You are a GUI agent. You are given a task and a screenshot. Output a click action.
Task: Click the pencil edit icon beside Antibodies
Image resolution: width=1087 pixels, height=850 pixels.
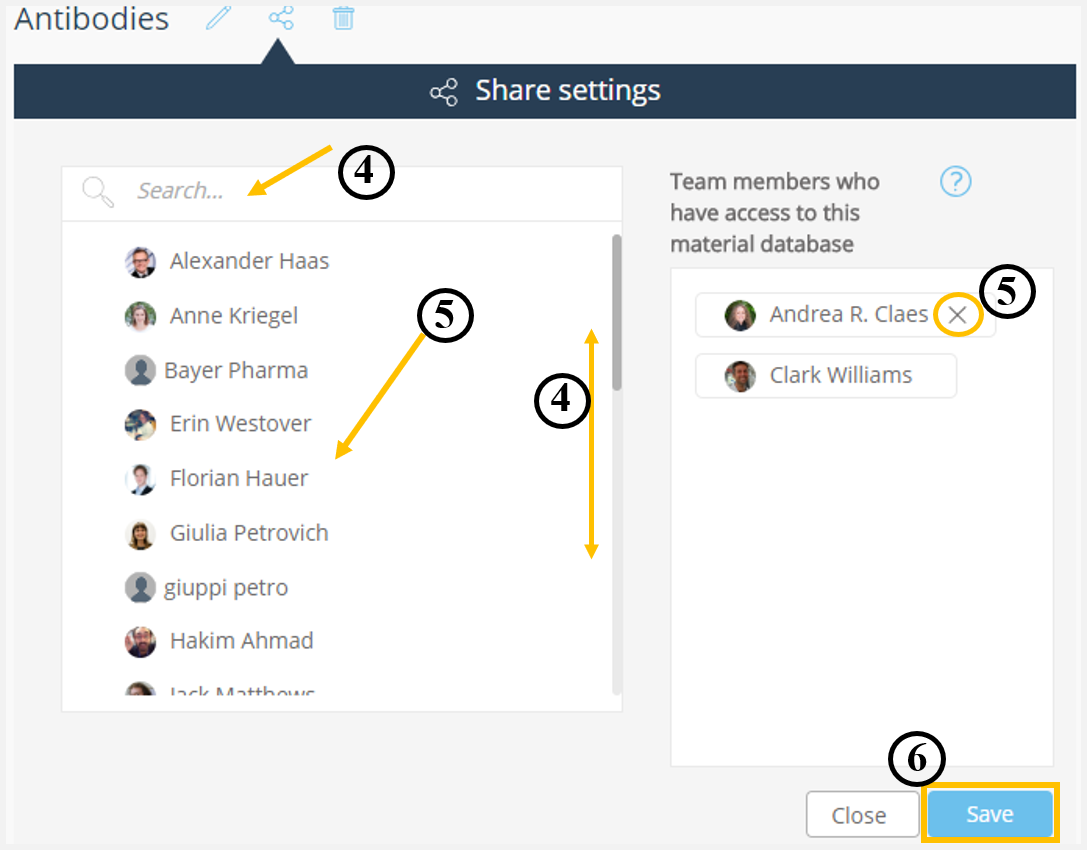click(218, 17)
